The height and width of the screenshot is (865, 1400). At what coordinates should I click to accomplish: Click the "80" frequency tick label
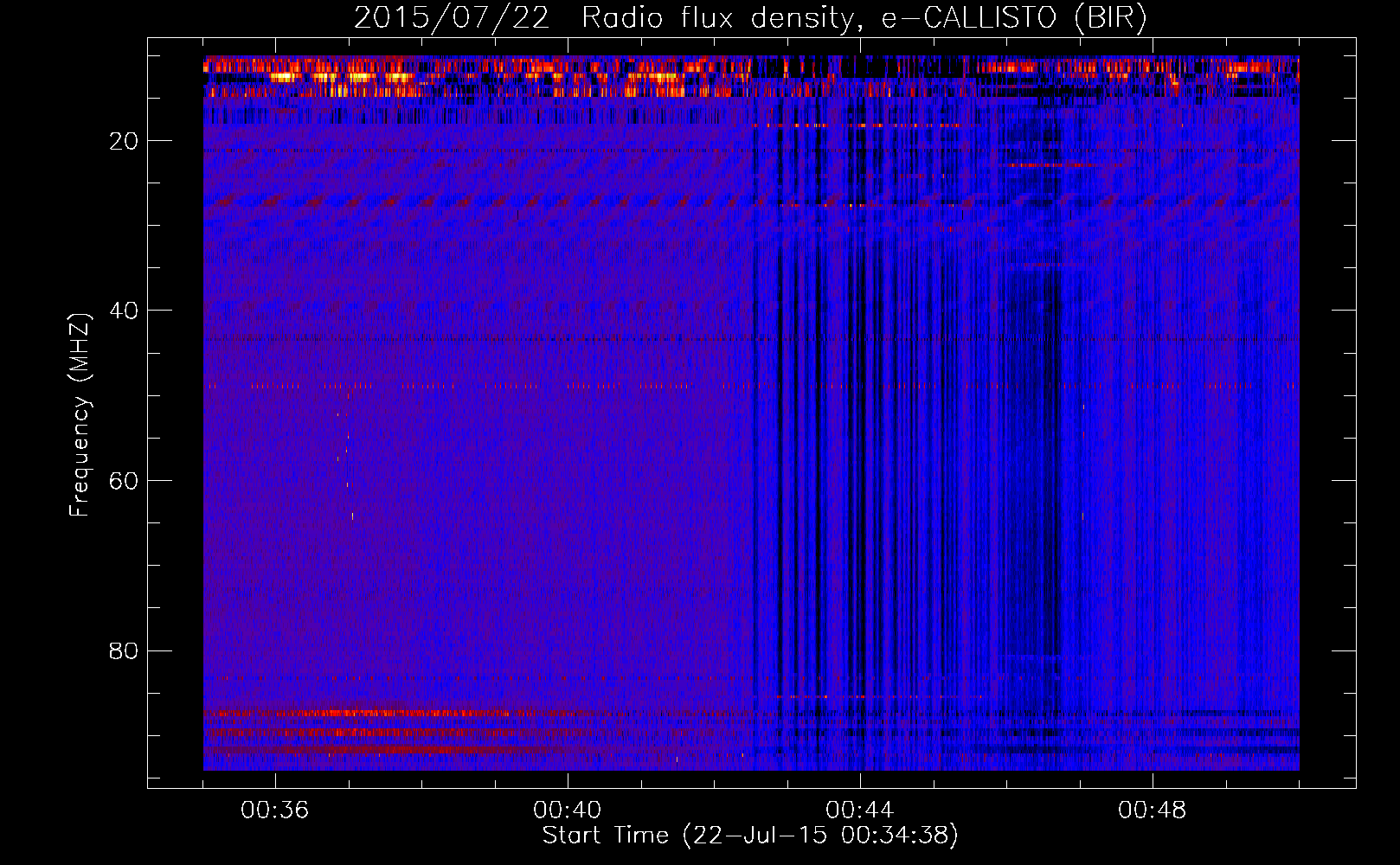click(x=125, y=650)
